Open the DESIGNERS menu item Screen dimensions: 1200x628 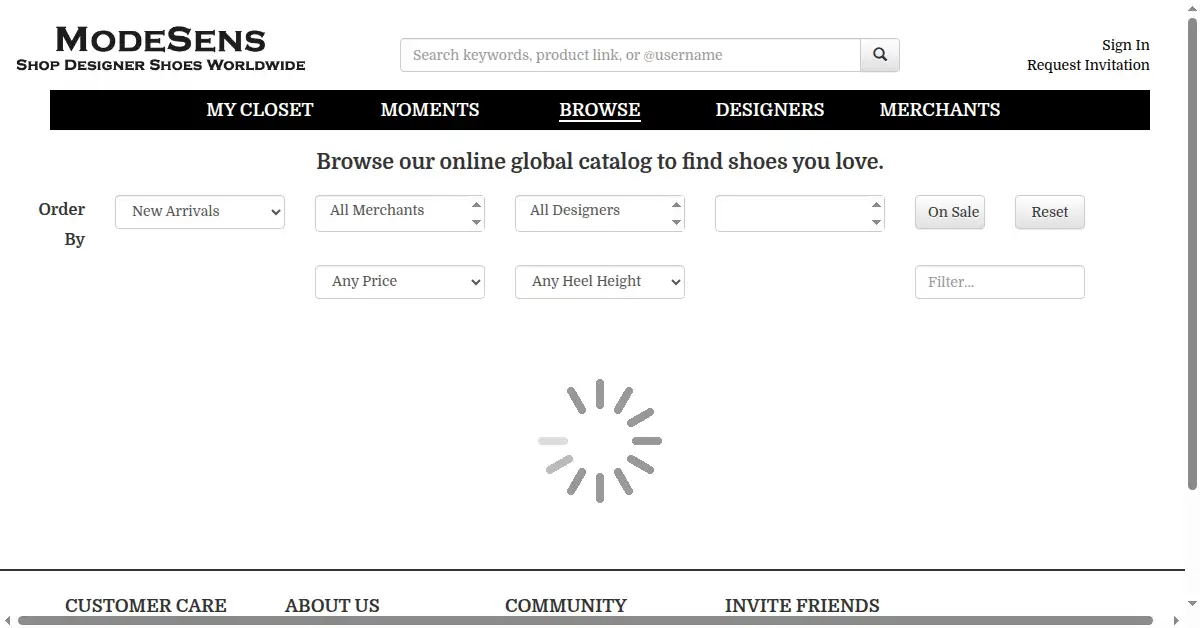pyautogui.click(x=770, y=110)
